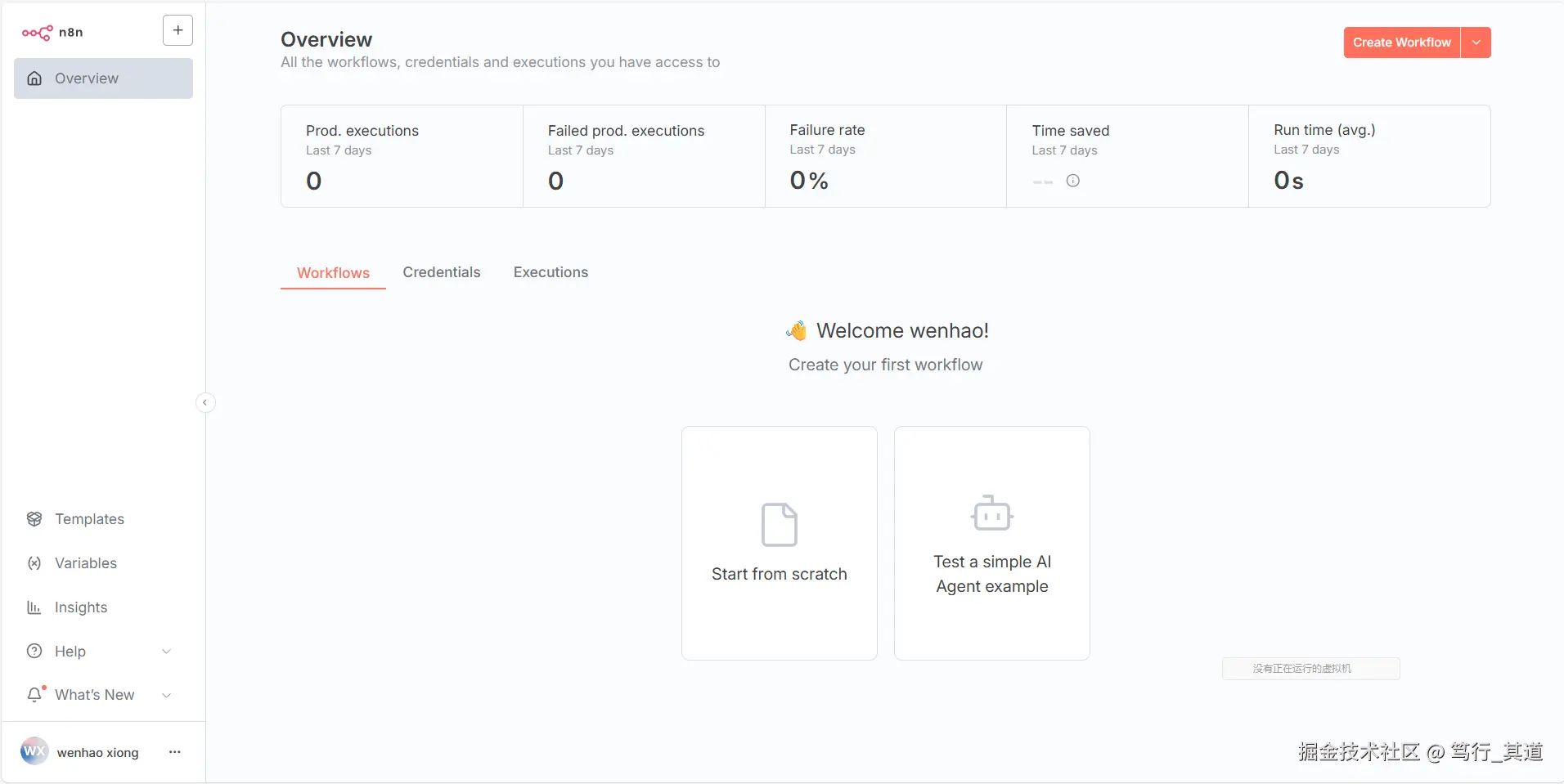
Task: Click the Variables icon in sidebar
Action: (34, 563)
